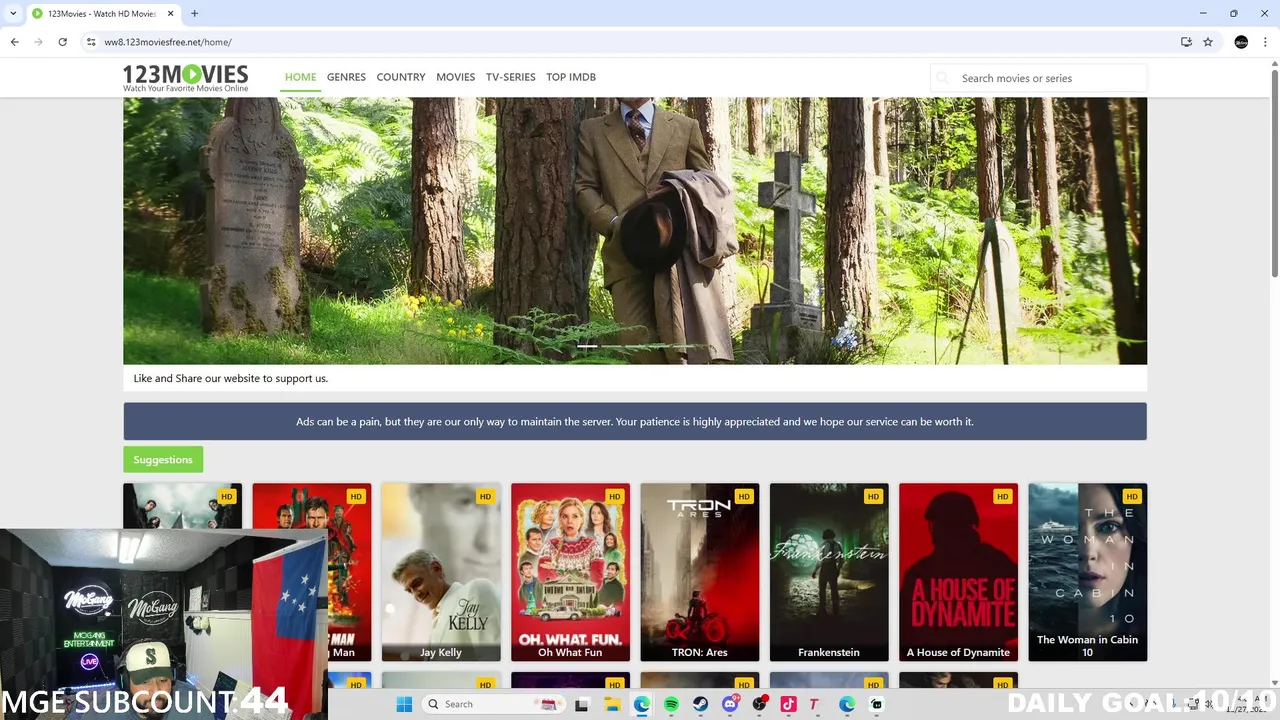Click the taskbar Search box
The image size is (1280, 720).
[492, 704]
